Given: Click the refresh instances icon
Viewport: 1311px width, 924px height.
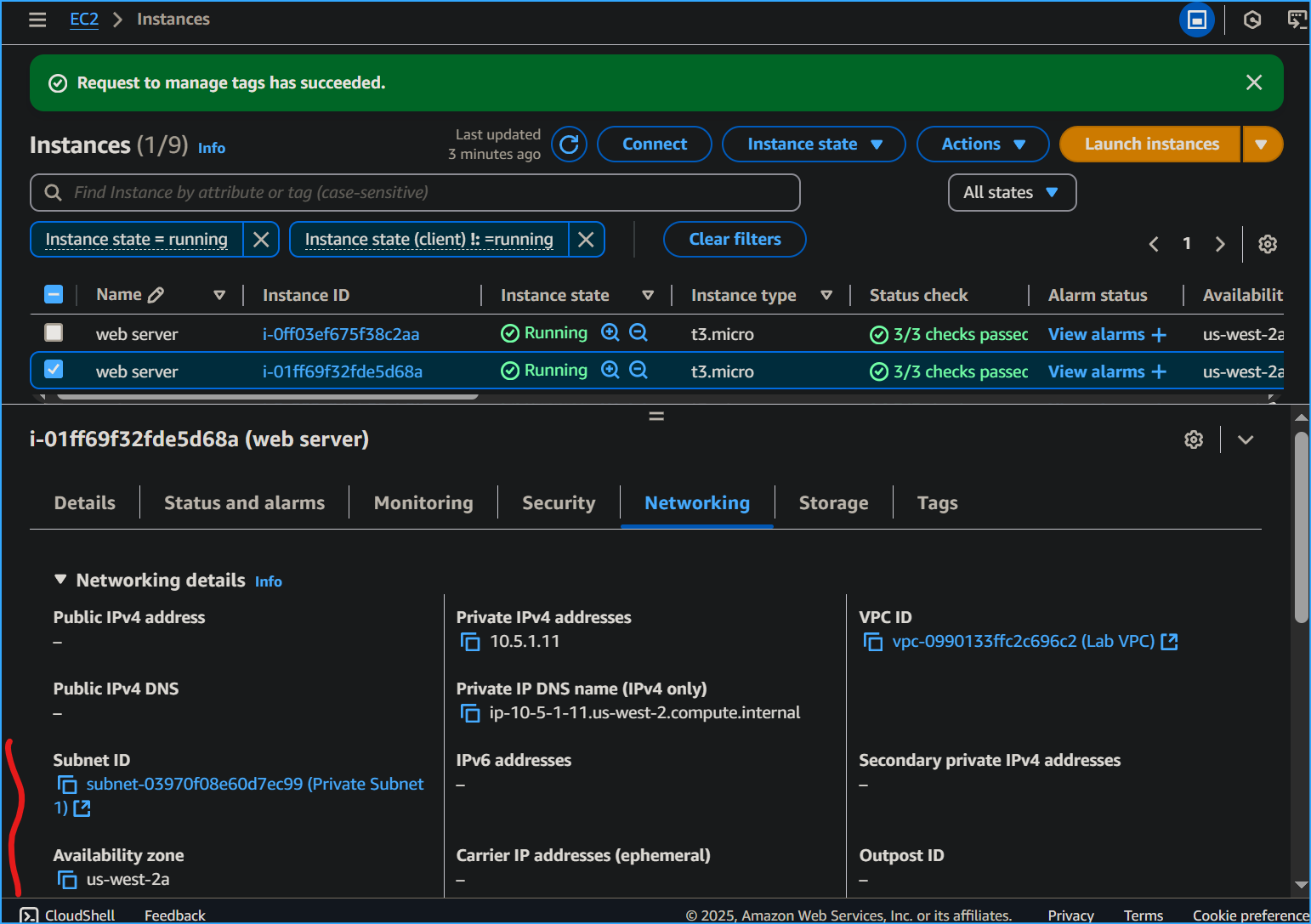Looking at the screenshot, I should (x=569, y=145).
